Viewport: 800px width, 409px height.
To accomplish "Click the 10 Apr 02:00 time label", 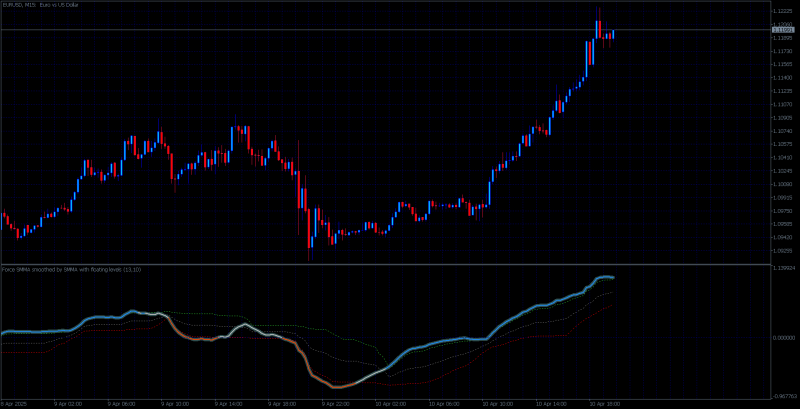I will coord(390,404).
